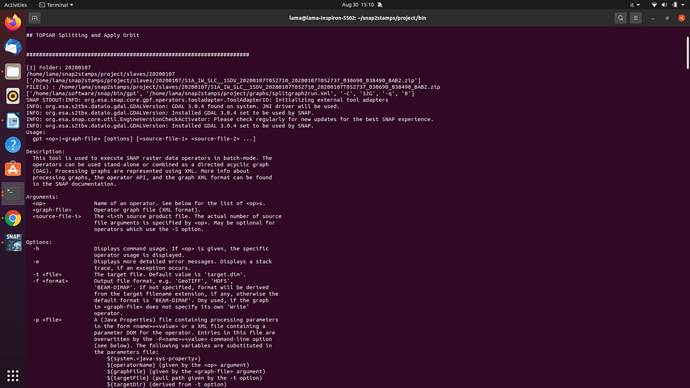Launch Google Chrome from the dock
The width and height of the screenshot is (690, 388).
click(13, 218)
